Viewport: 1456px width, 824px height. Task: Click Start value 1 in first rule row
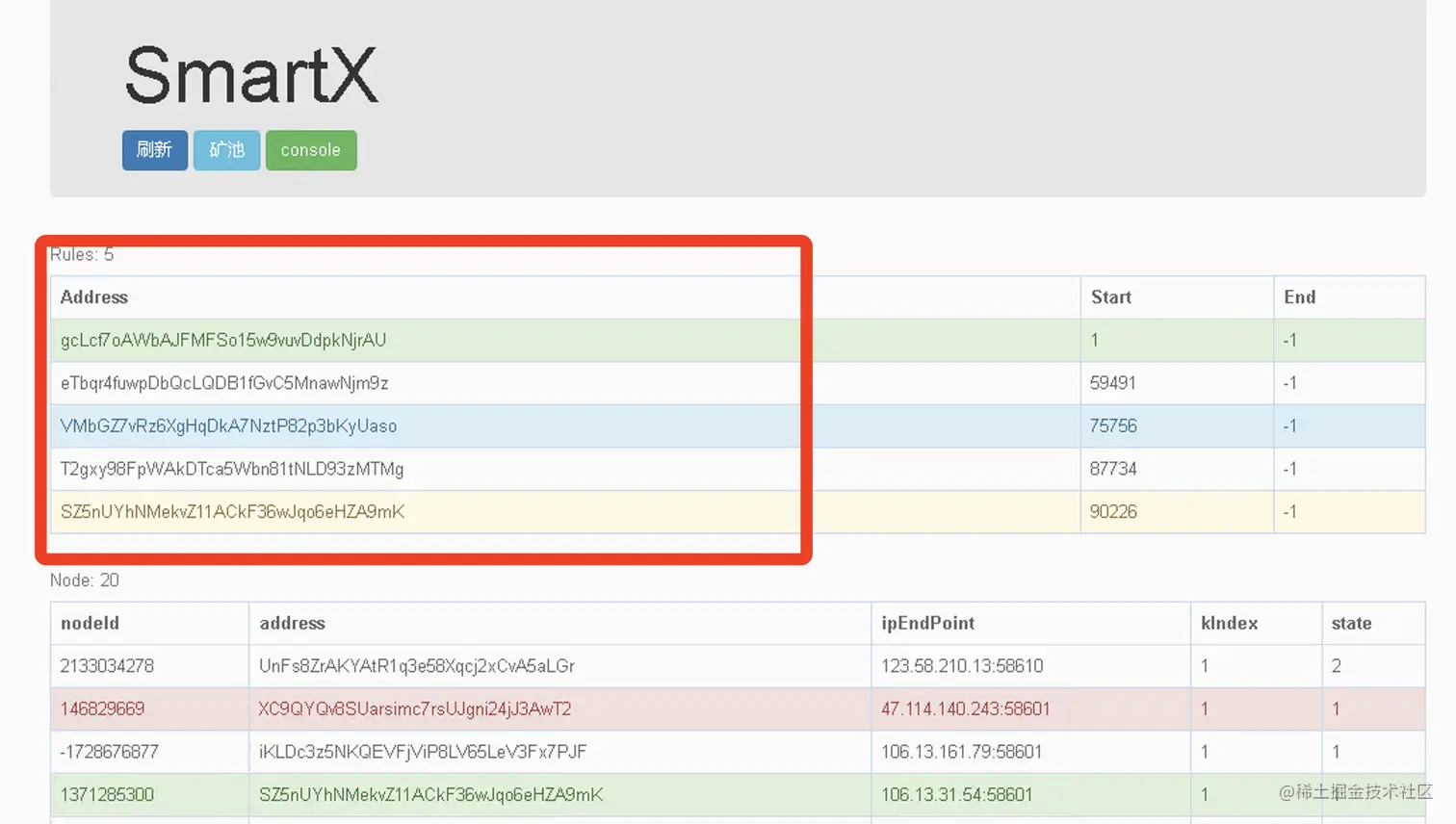[x=1095, y=340]
